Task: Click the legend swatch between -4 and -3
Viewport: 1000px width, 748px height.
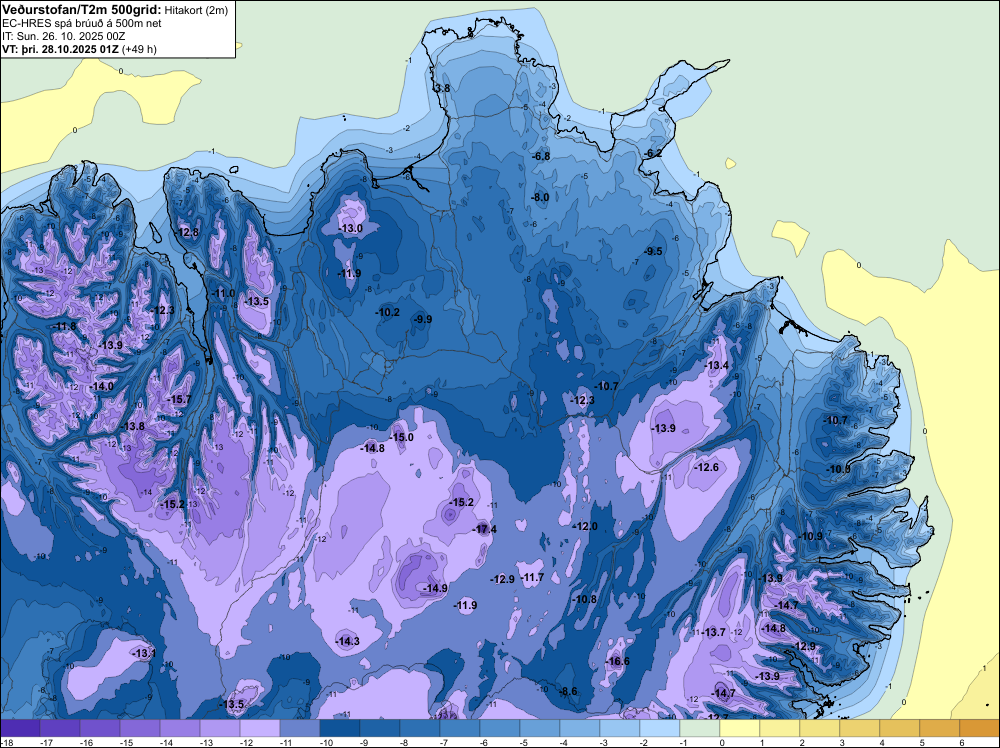Action: point(580,728)
